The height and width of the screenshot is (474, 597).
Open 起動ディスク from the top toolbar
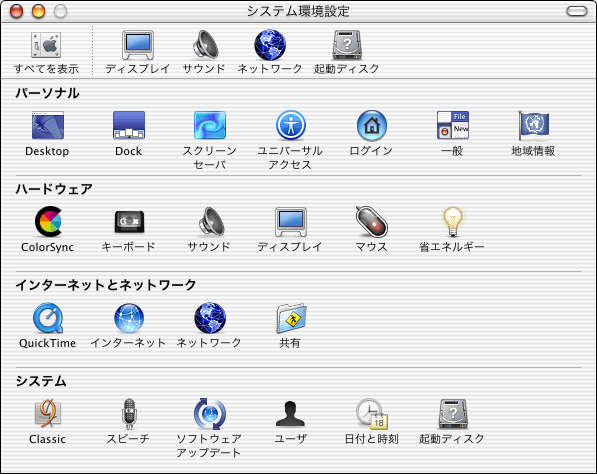tap(347, 45)
